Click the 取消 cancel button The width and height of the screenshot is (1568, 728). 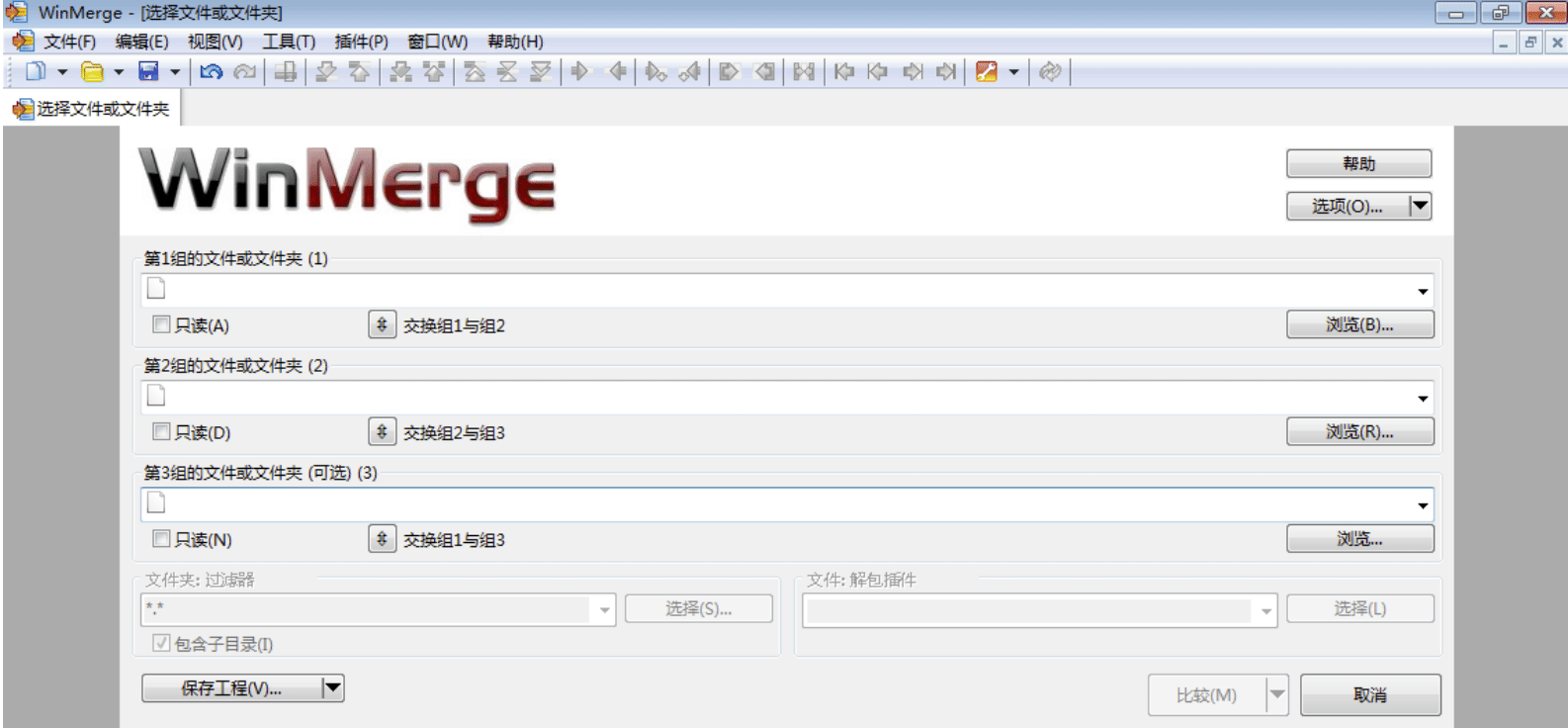click(1370, 694)
